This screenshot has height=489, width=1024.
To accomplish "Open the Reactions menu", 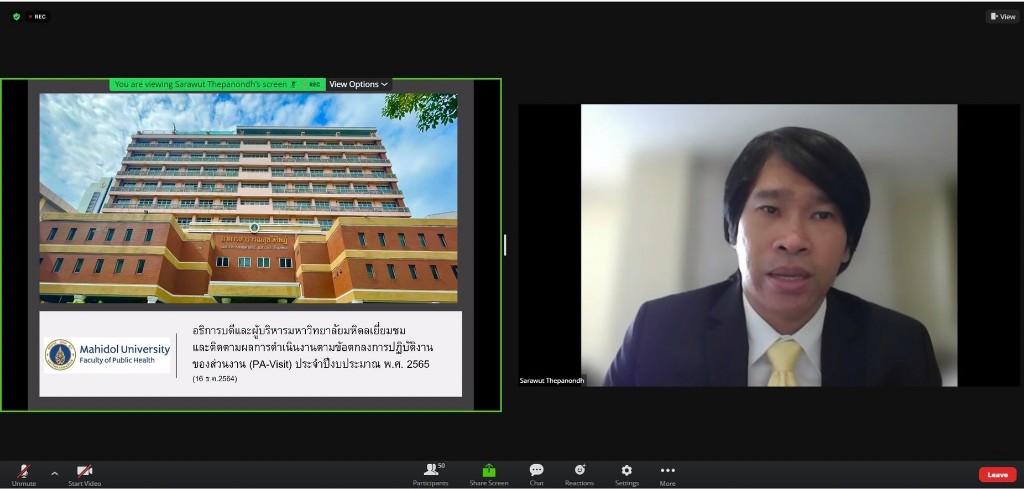I will (579, 473).
